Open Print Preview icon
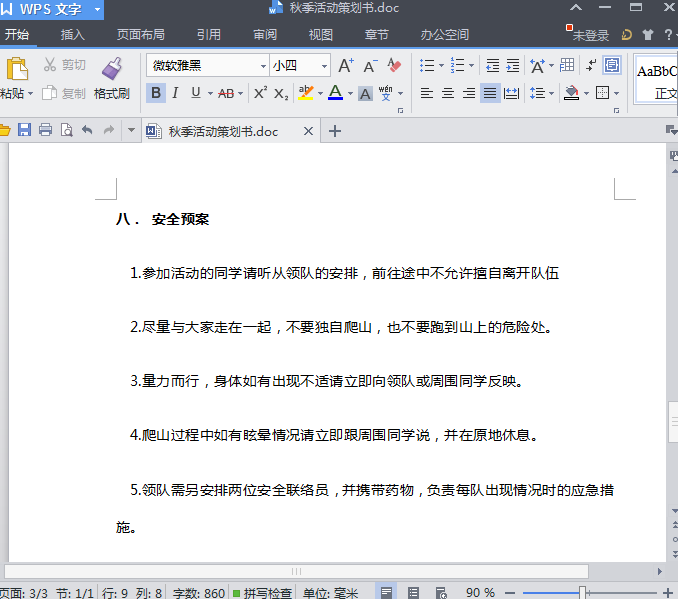The width and height of the screenshot is (678, 599). pyautogui.click(x=67, y=130)
